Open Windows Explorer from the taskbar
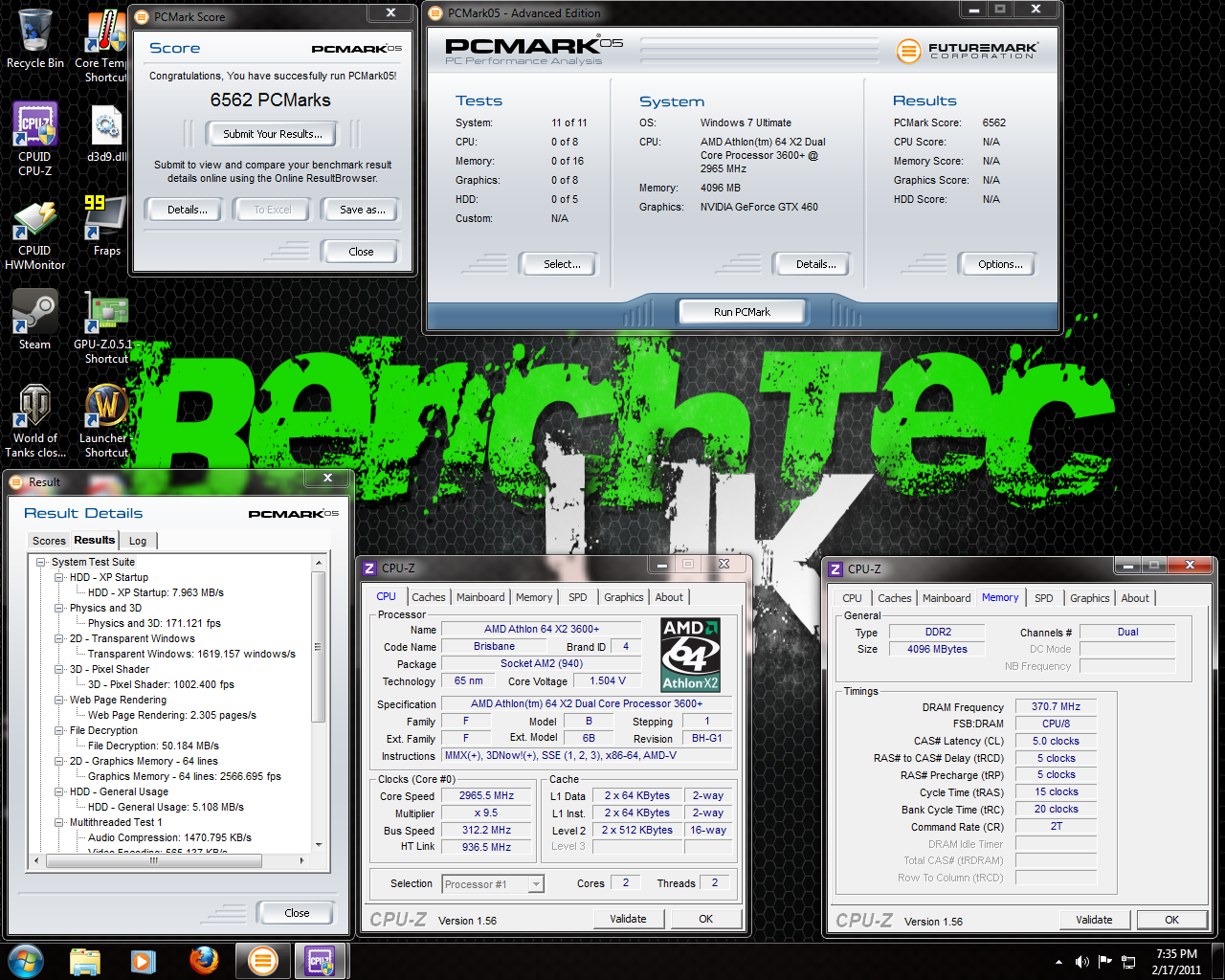 click(x=85, y=961)
